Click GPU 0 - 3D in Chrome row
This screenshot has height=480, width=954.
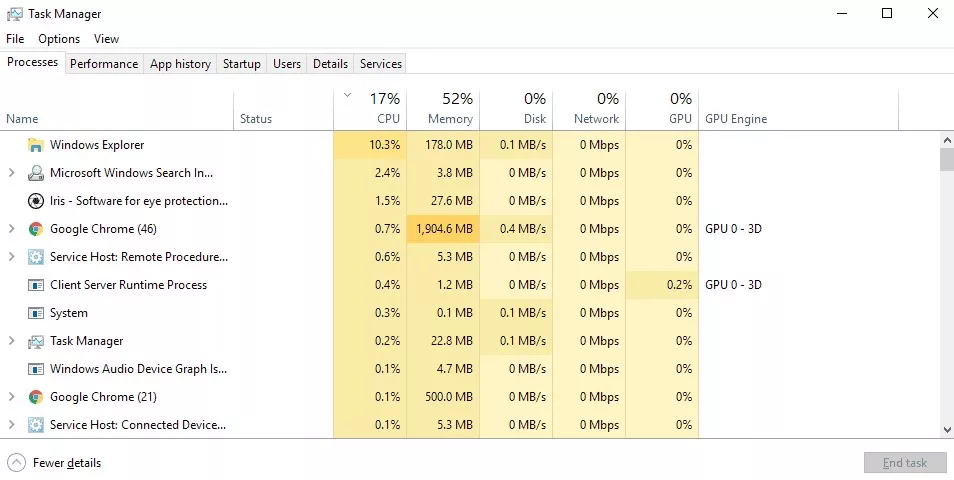(733, 229)
